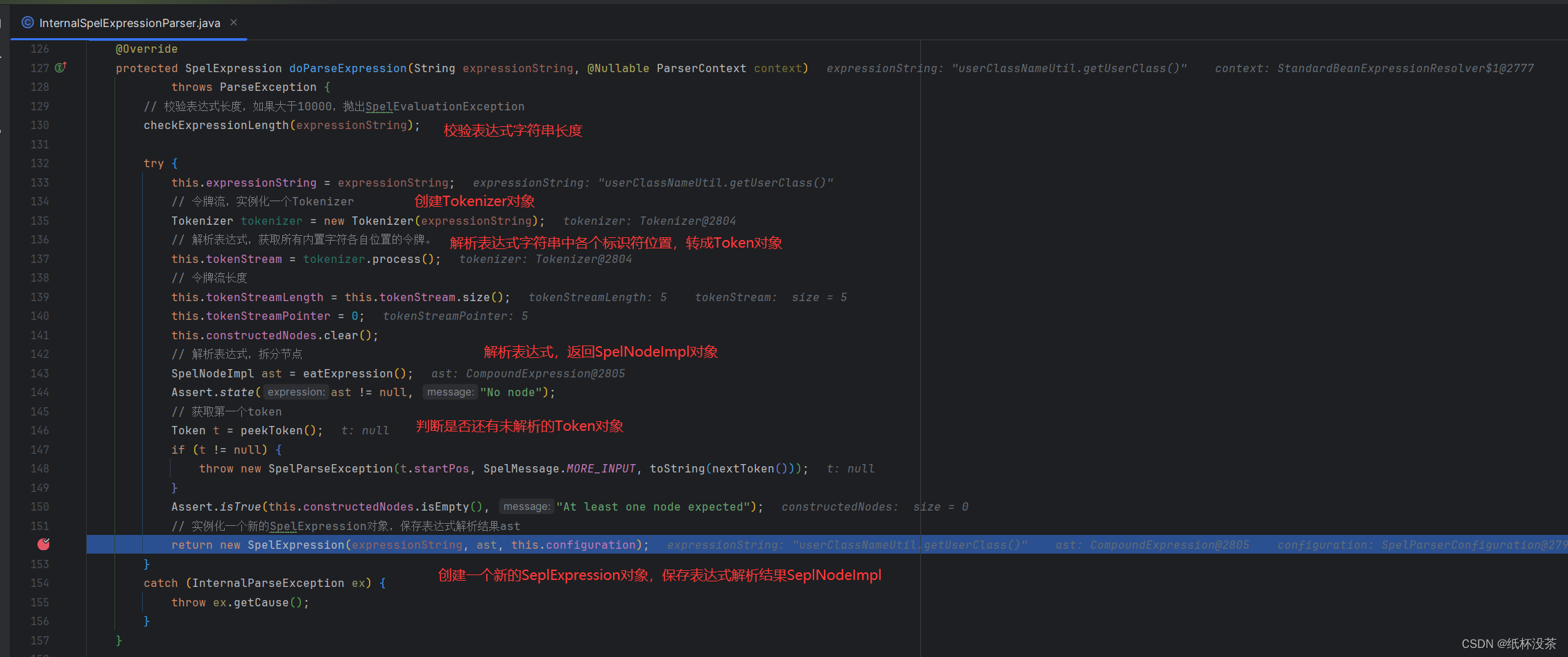The image size is (1568, 657).
Task: Toggle the breakpoint on the return line
Action: click(44, 545)
